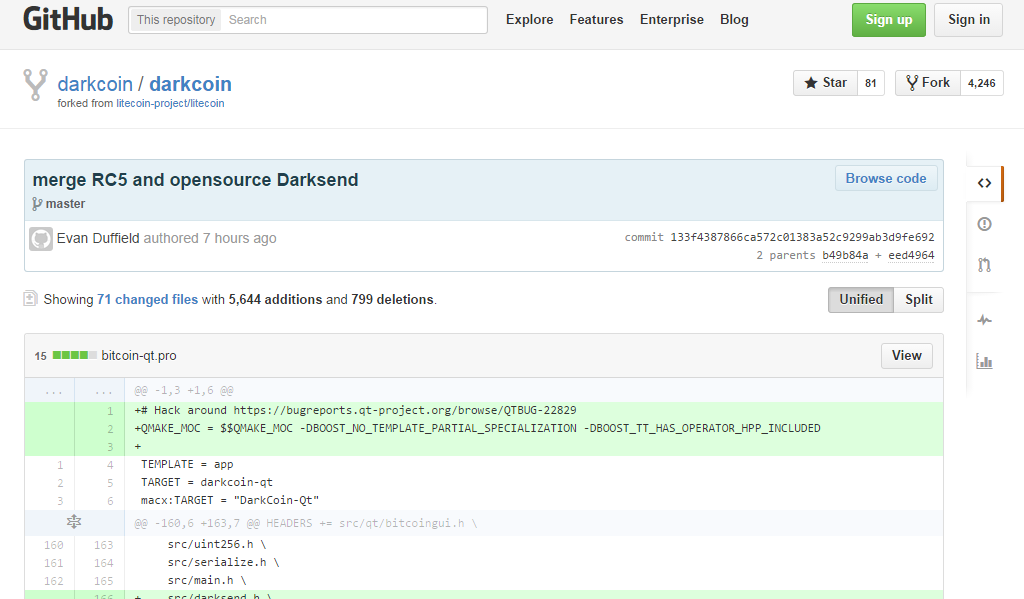Switch diff view to Split
The width and height of the screenshot is (1024, 599).
tap(919, 300)
